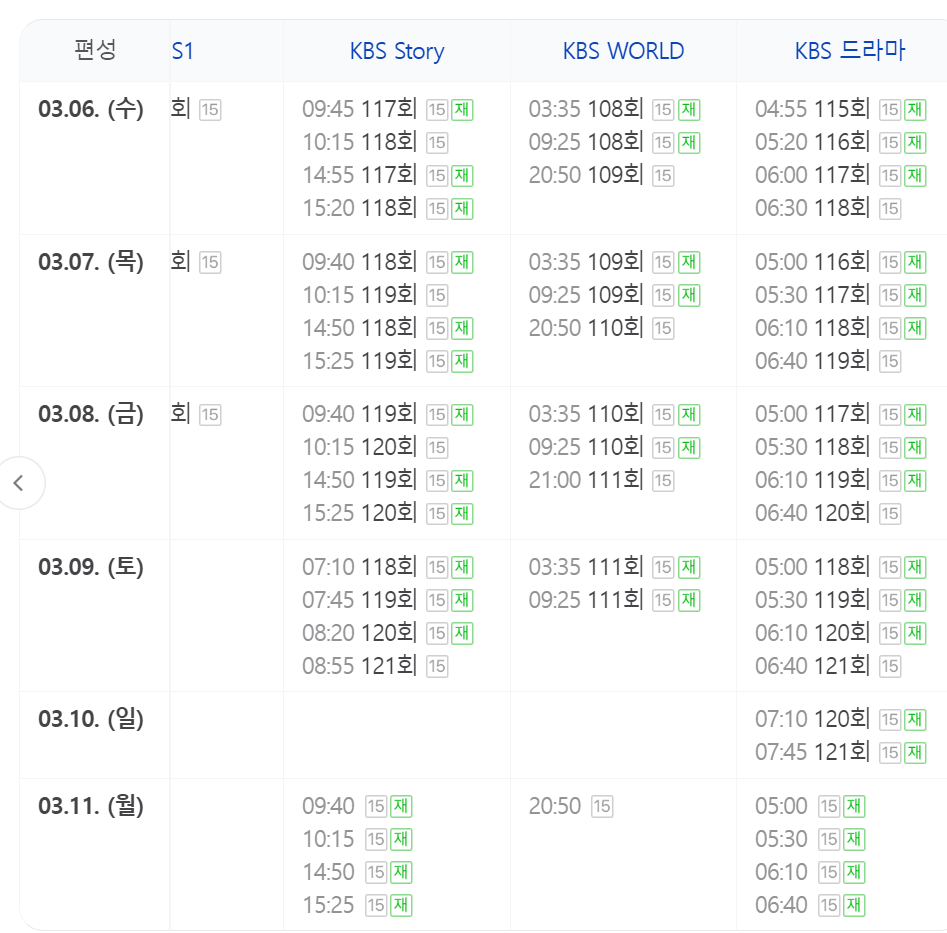947x933 pixels.
Task: Click KBS Story 14:50 118회 entry
Action: [x=387, y=328]
